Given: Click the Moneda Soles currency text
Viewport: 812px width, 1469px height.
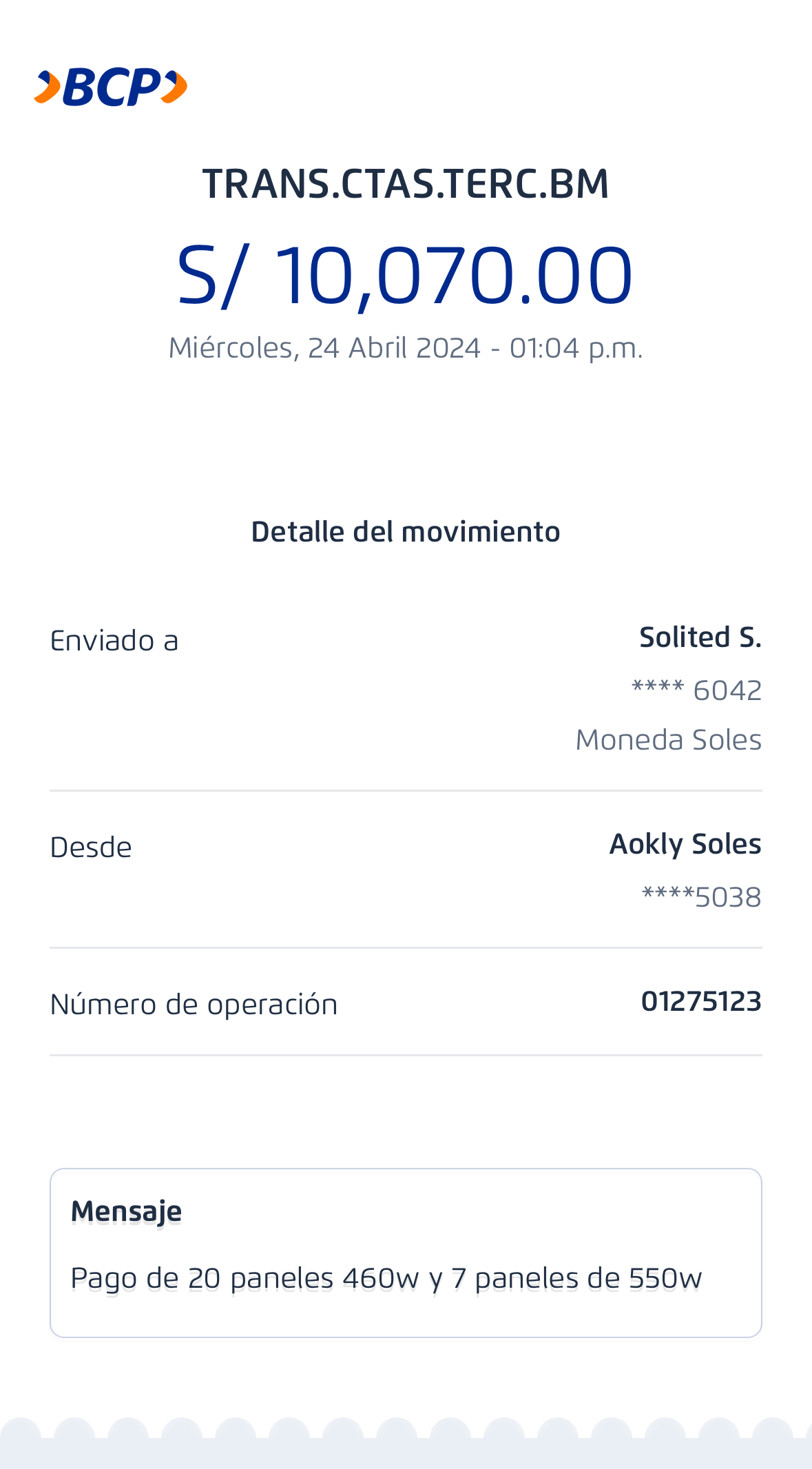Looking at the screenshot, I should (668, 740).
